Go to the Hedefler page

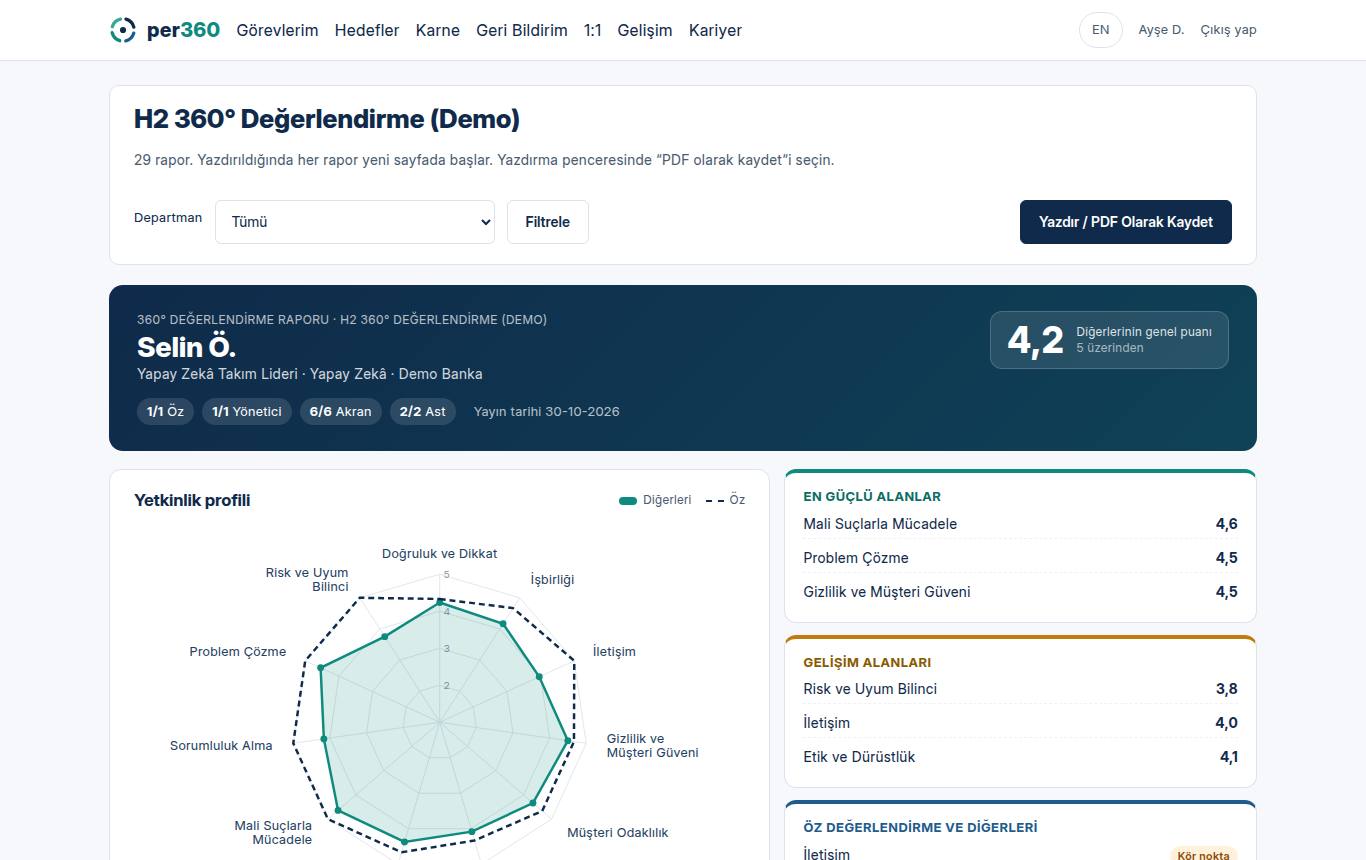(367, 30)
